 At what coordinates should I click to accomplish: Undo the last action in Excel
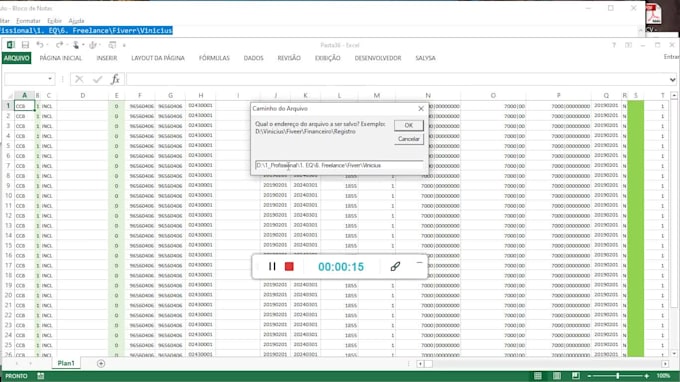[39, 45]
